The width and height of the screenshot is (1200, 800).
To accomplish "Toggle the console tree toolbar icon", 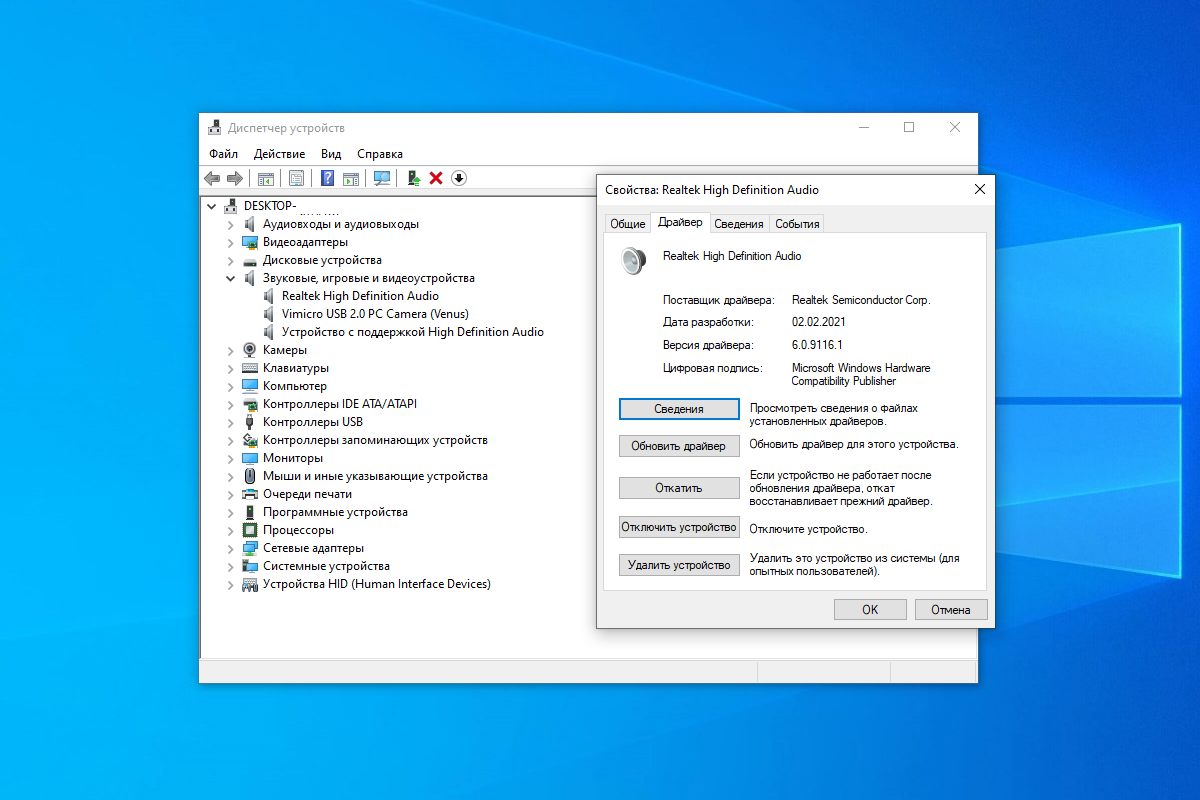I will click(x=266, y=178).
